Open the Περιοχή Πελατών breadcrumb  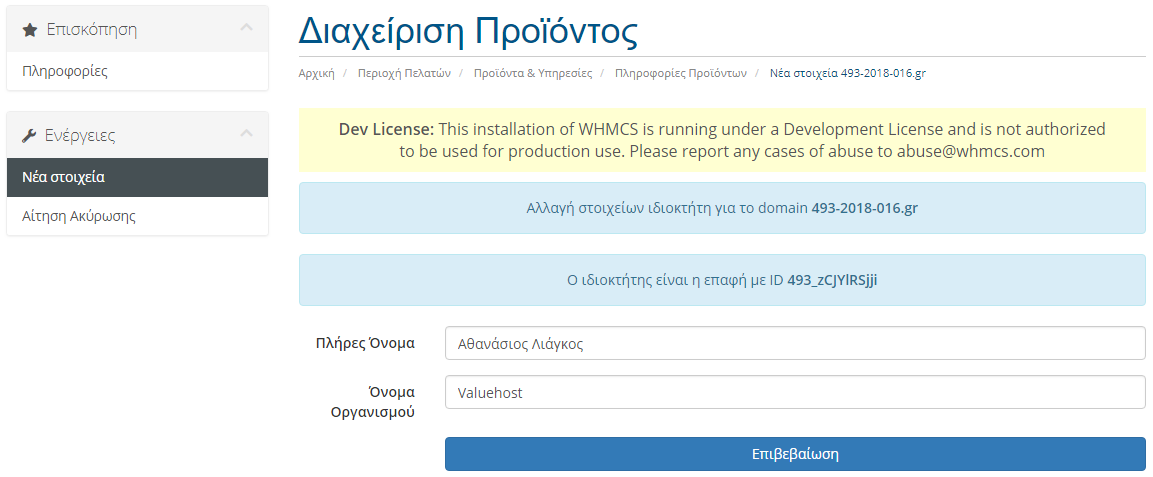(404, 74)
